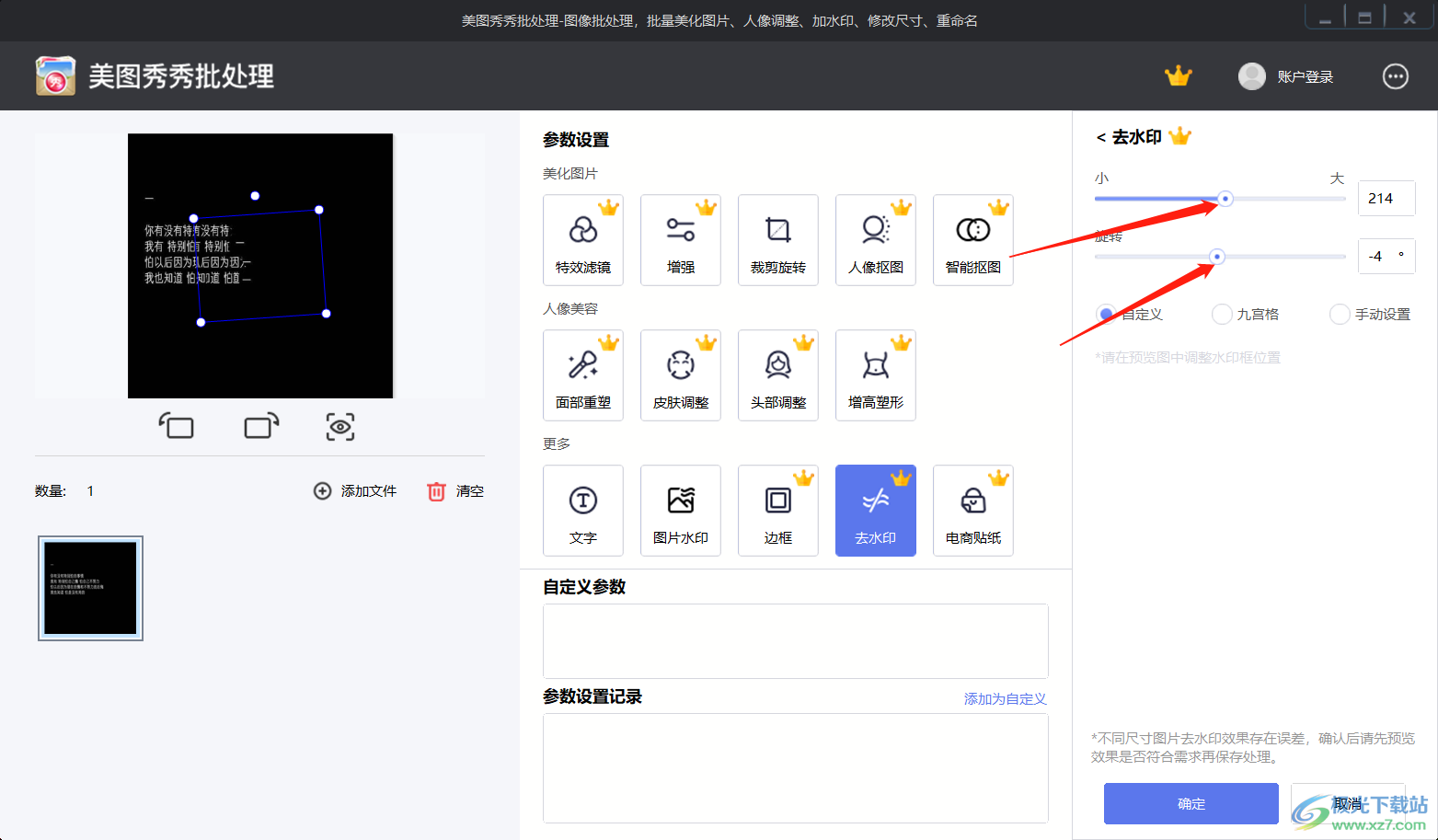Image resolution: width=1438 pixels, height=840 pixels.
Task: Click the top-right watermark box corner handle
Action: tap(319, 210)
